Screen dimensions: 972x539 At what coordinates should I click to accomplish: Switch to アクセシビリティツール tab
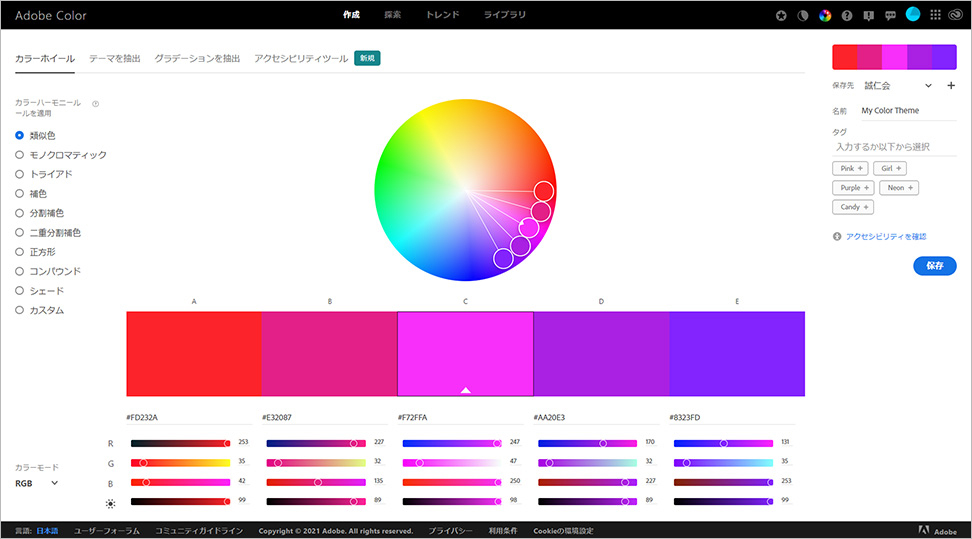301,58
